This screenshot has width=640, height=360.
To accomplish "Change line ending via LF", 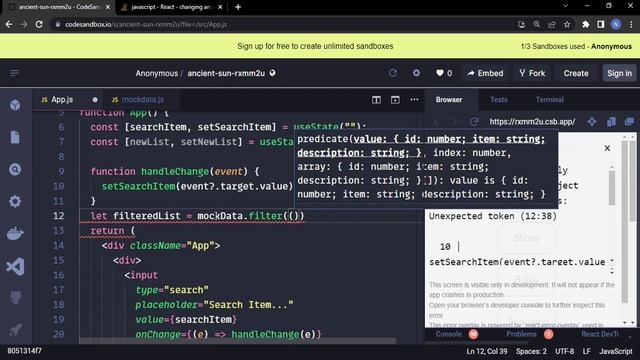I will 587,351.
